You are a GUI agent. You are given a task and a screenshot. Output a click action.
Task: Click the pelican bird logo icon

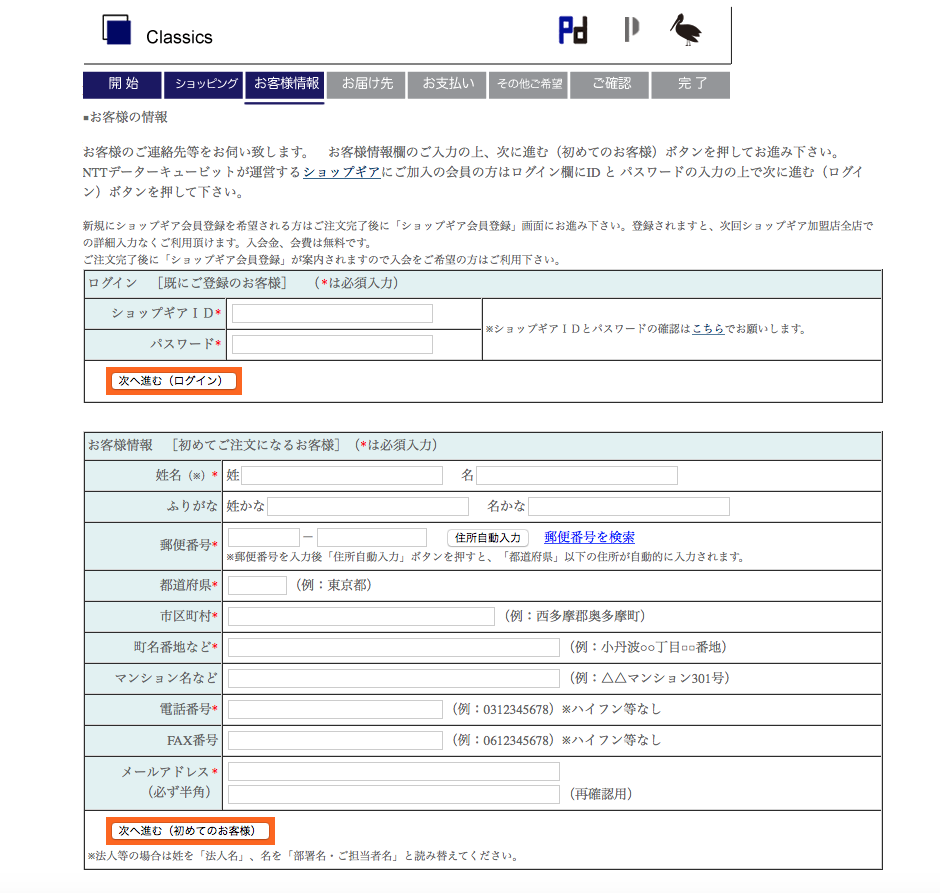[x=685, y=30]
